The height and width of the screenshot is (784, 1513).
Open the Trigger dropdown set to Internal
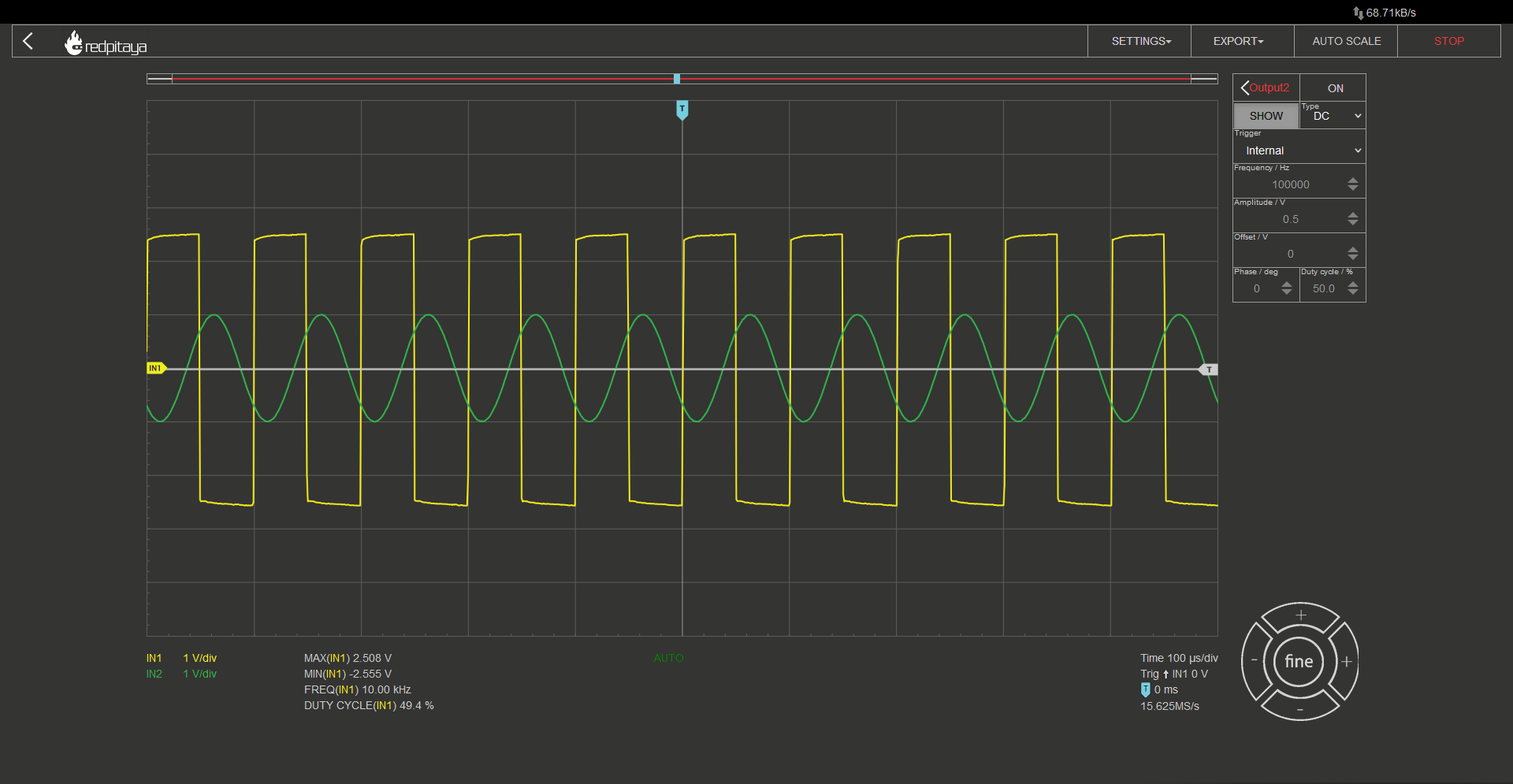click(x=1299, y=150)
